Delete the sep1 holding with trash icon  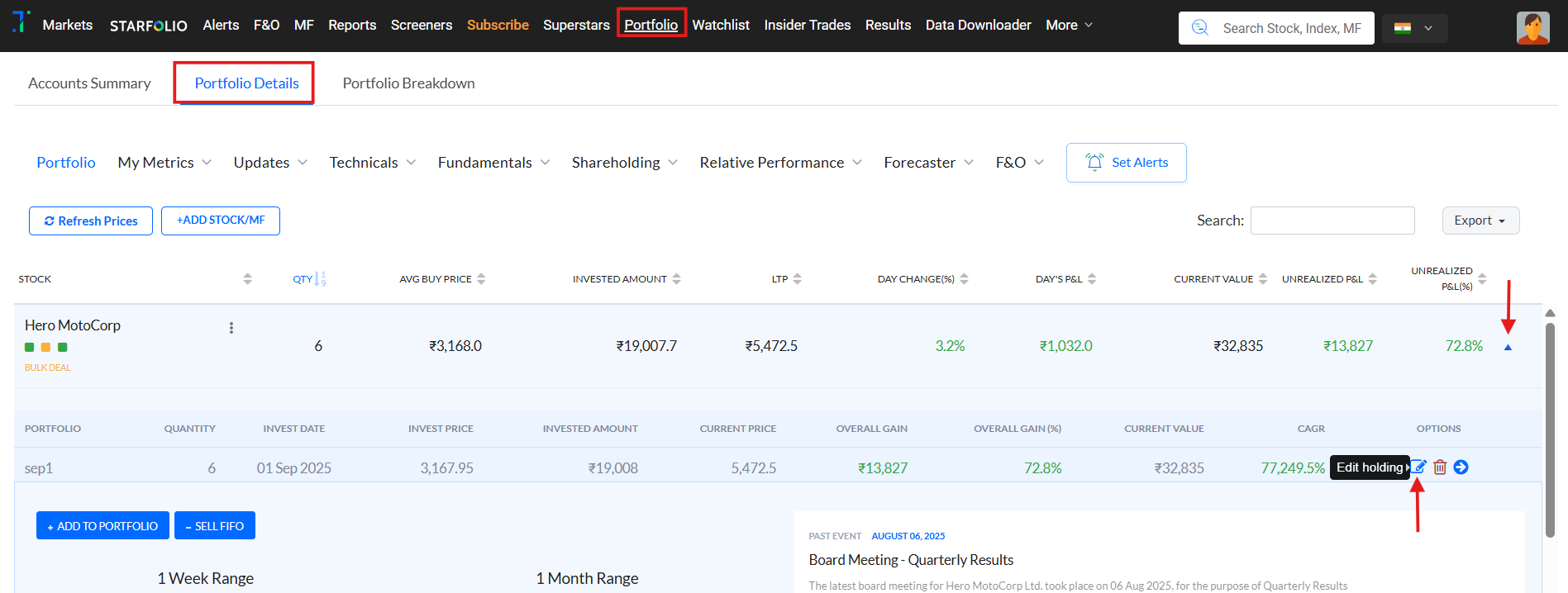(1440, 467)
